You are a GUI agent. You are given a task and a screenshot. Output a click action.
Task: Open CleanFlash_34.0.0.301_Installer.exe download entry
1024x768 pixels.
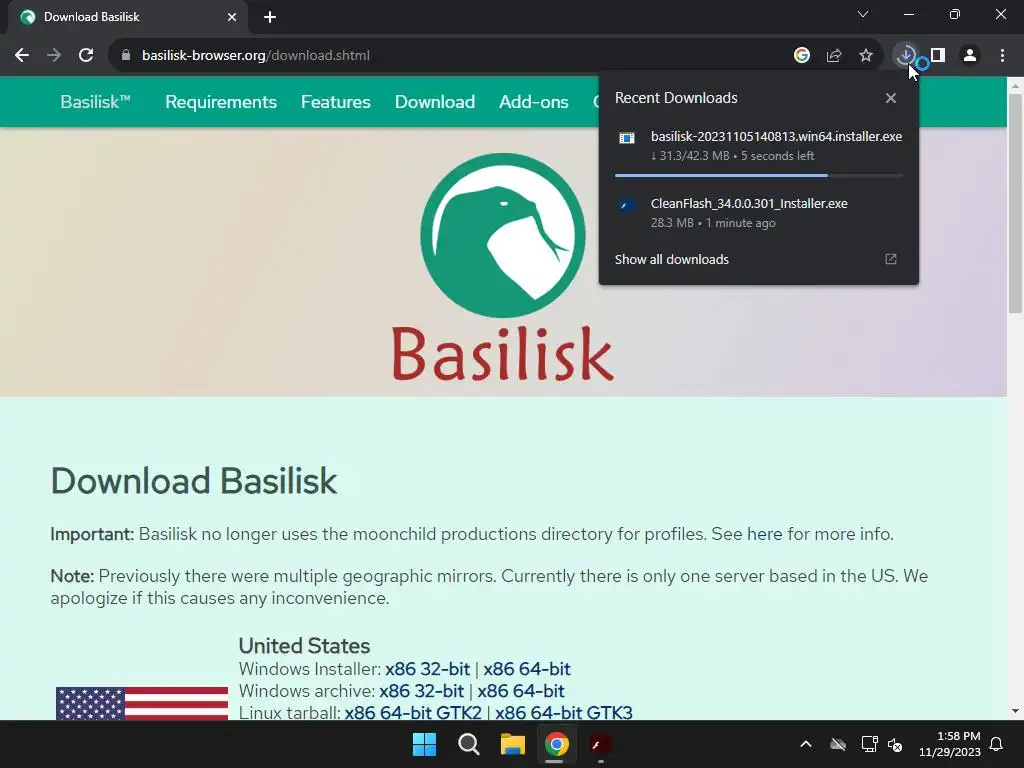[759, 213]
